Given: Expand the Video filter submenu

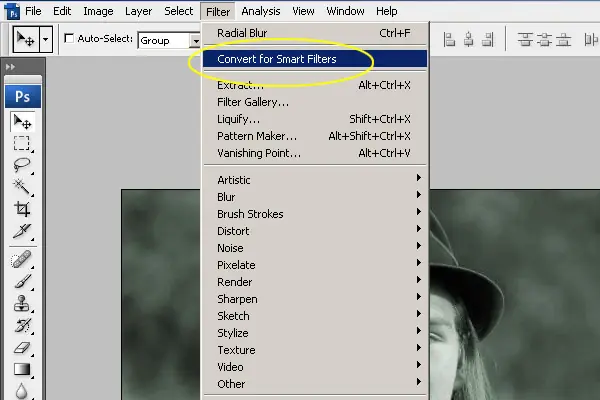Looking at the screenshot, I should [315, 367].
